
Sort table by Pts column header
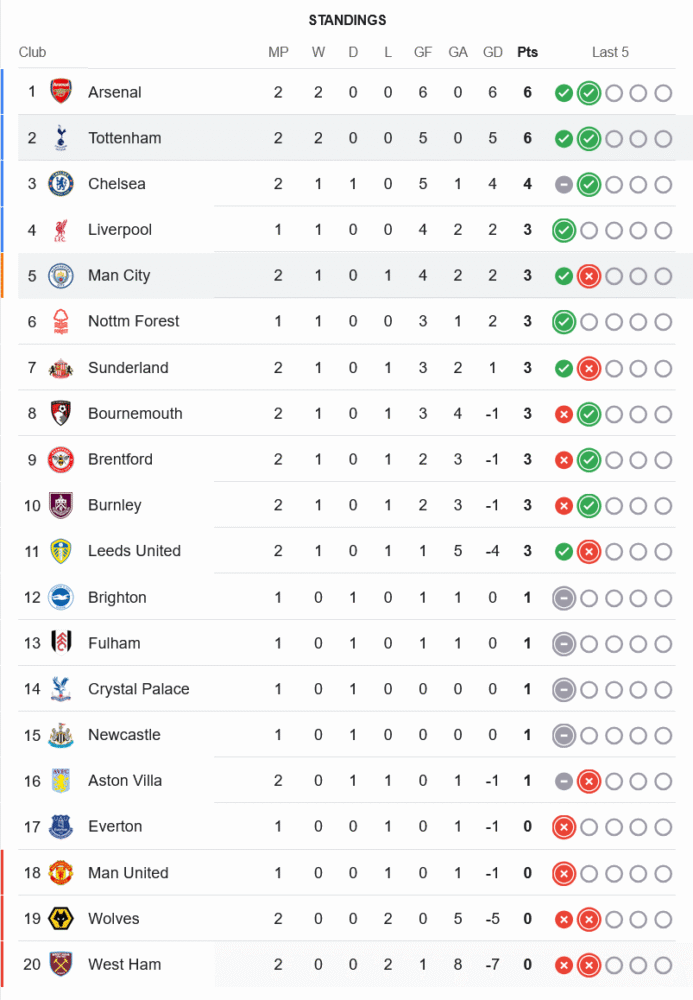pos(527,52)
